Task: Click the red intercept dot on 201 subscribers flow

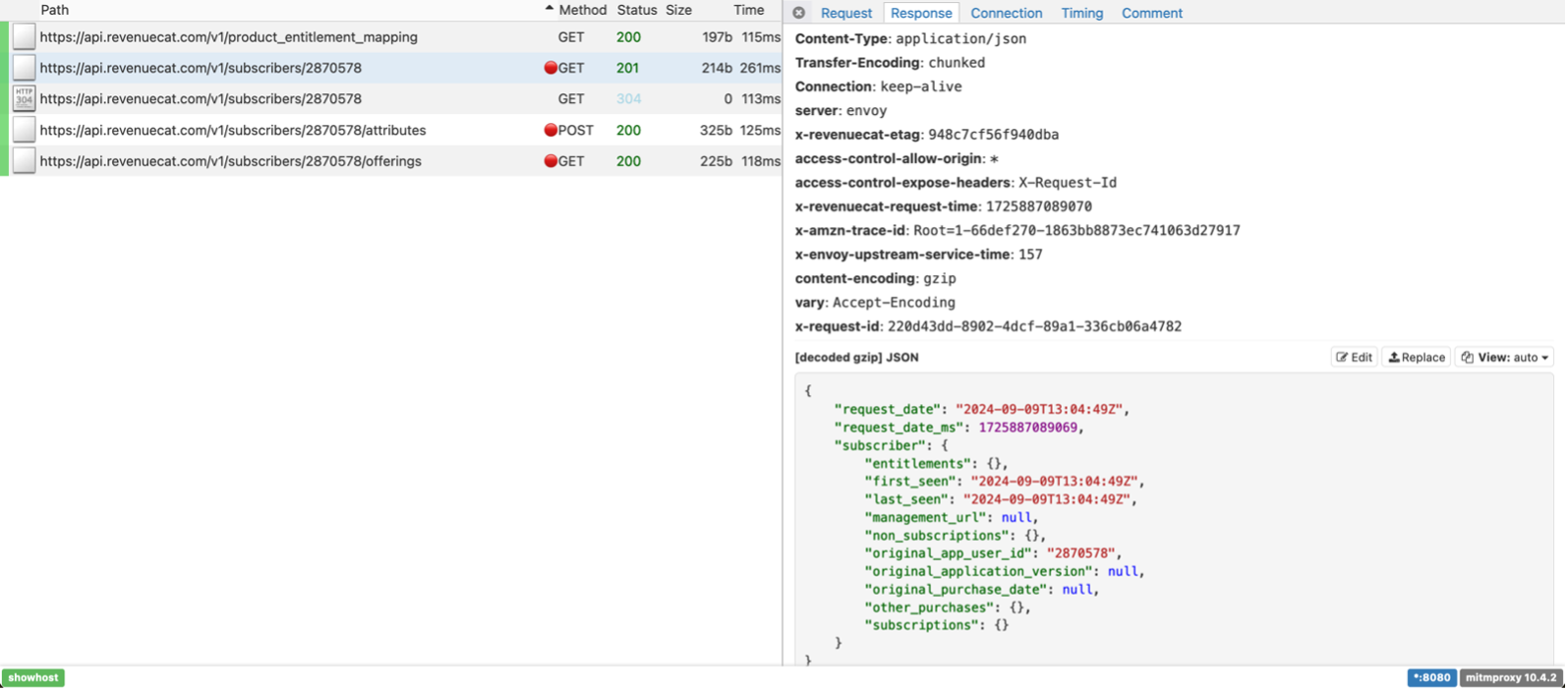Action: (x=551, y=68)
